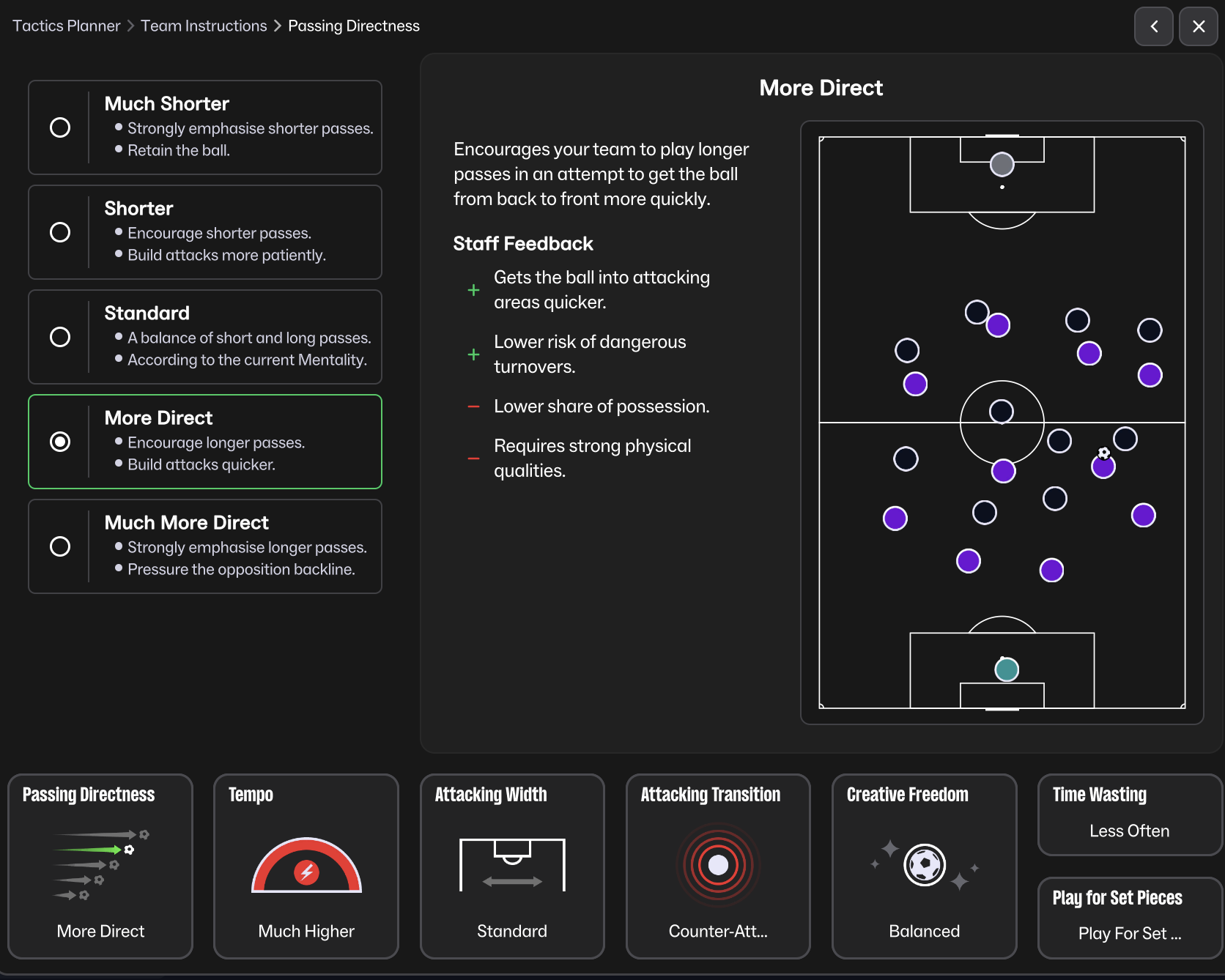This screenshot has width=1225, height=980.
Task: Click the Tempo gauge icon
Action: click(x=306, y=866)
